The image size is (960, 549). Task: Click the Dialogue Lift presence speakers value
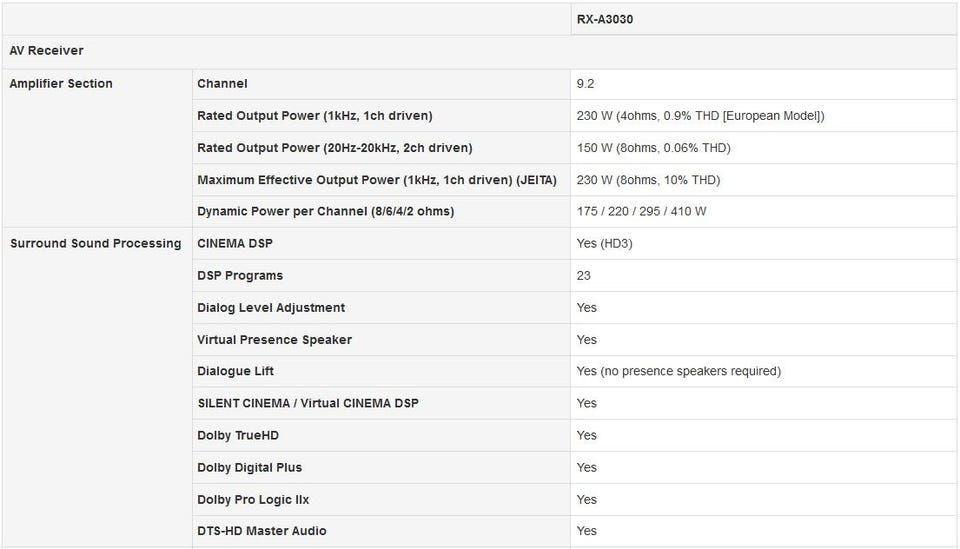click(678, 372)
